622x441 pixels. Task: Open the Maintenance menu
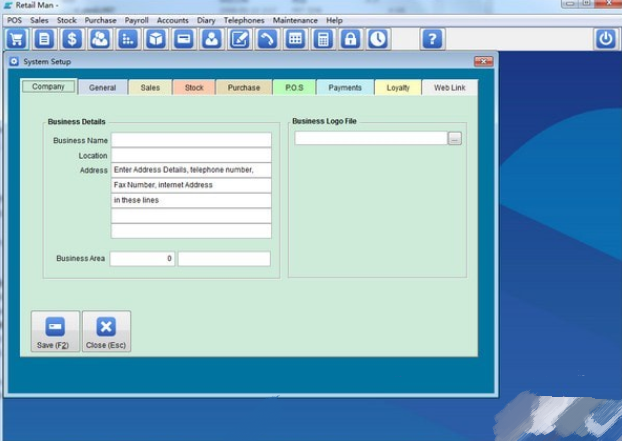[295, 20]
